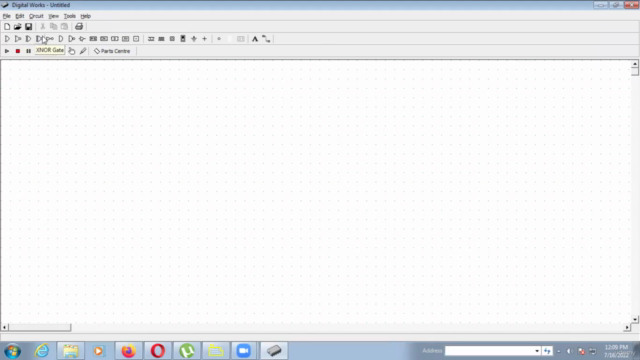Select the Wire drawing tool

266,39
